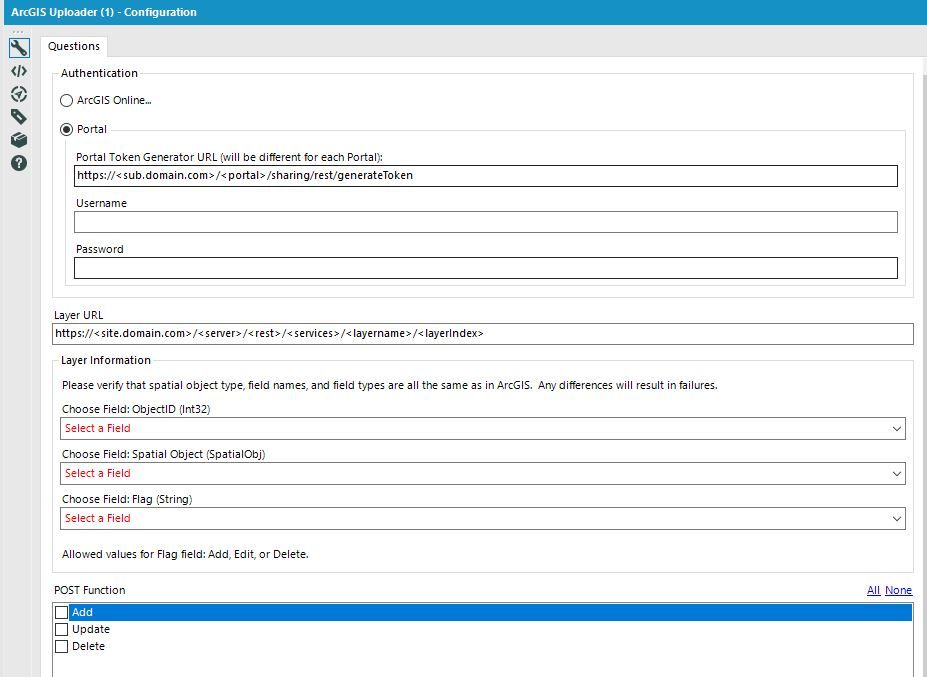This screenshot has height=677, width=927.
Task: Focus the Username input field
Action: (485, 222)
